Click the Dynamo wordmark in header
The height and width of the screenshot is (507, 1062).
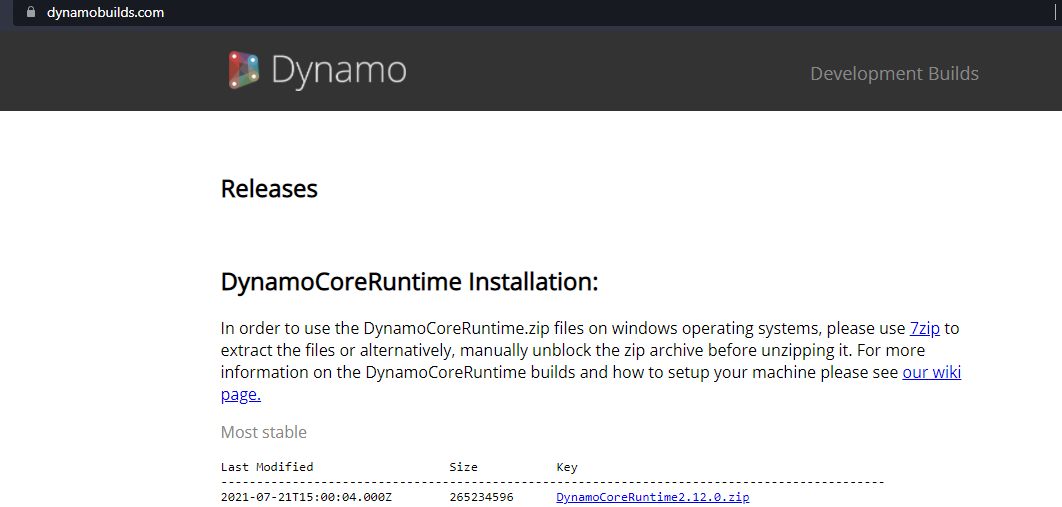coord(339,70)
